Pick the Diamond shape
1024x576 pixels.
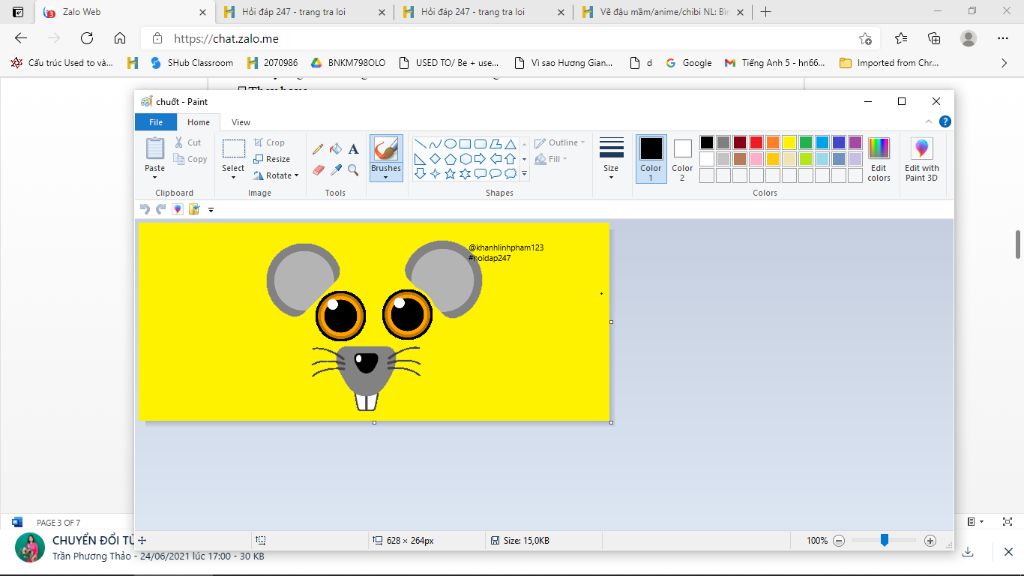coord(435,159)
